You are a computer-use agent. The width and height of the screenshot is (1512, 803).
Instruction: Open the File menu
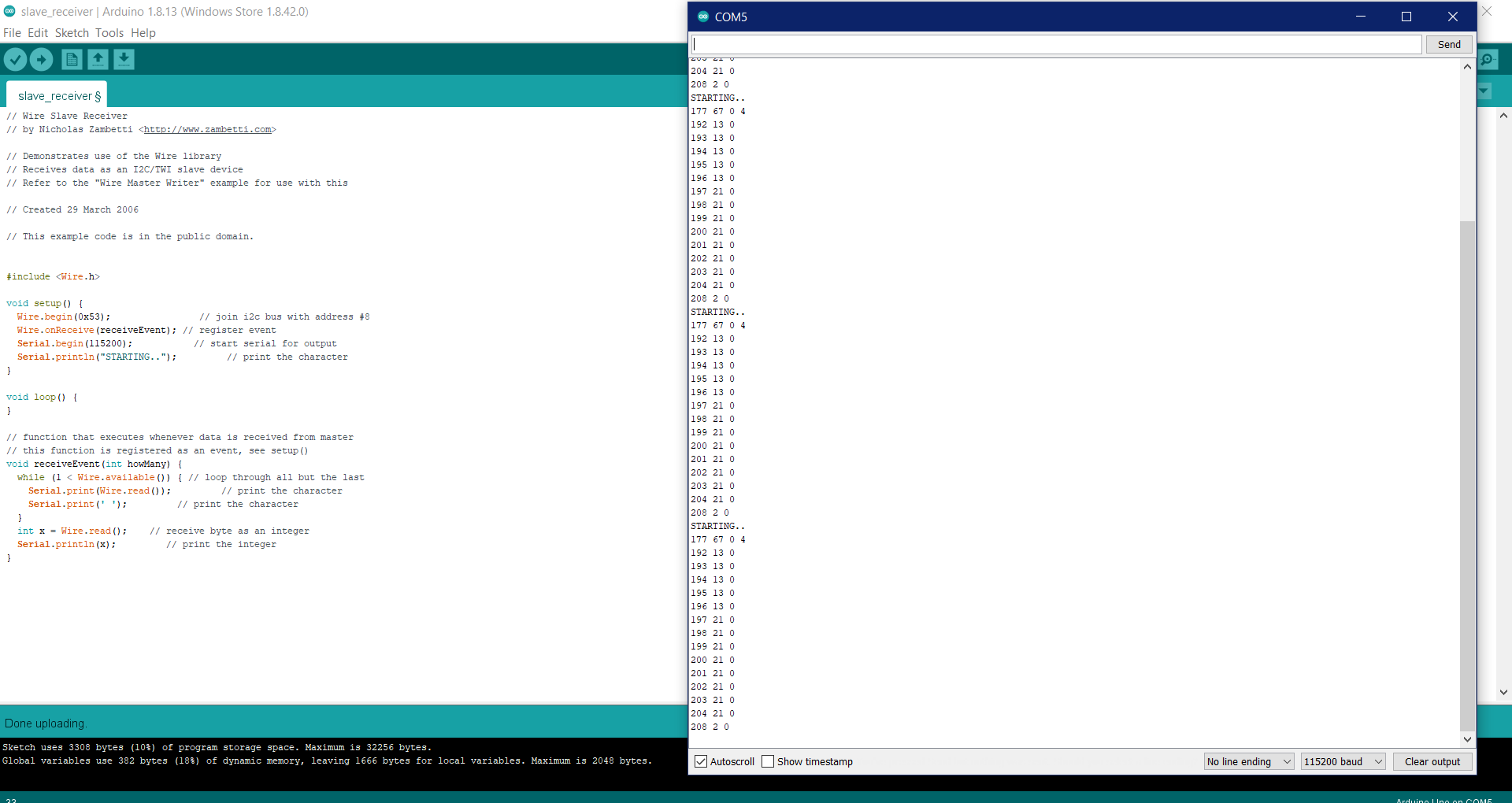[12, 33]
